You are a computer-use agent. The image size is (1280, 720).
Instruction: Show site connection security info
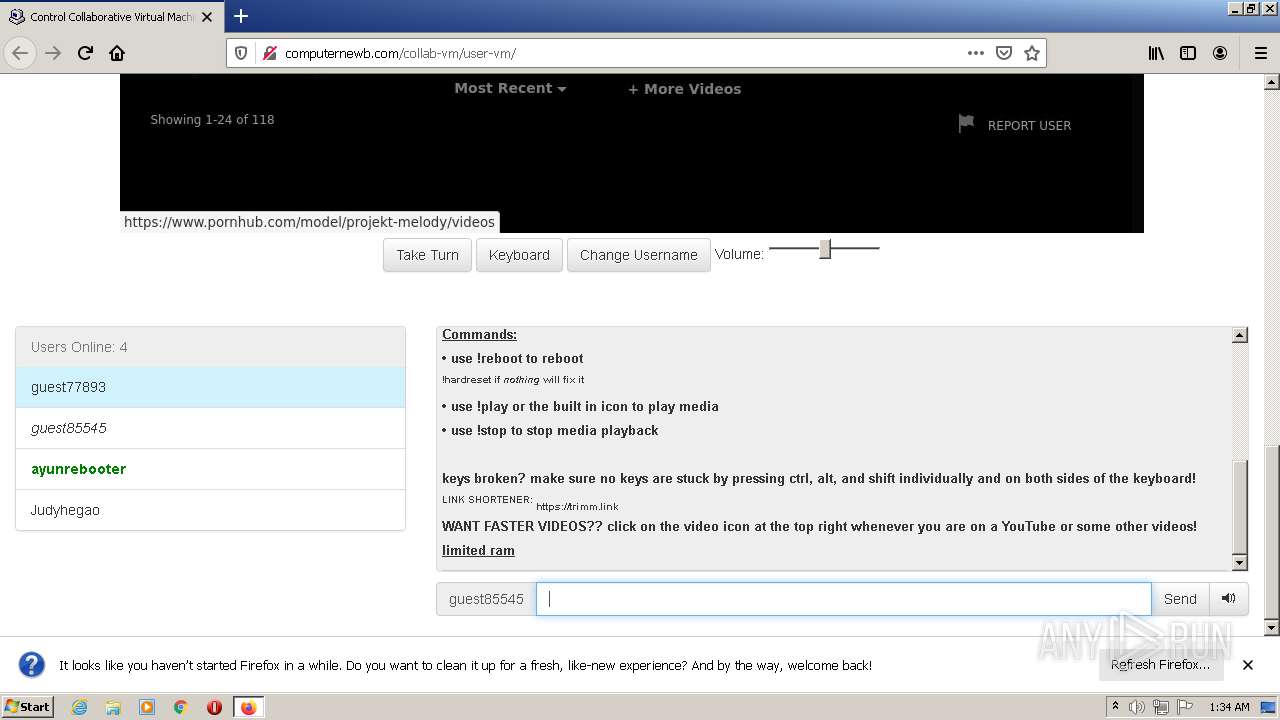(268, 53)
